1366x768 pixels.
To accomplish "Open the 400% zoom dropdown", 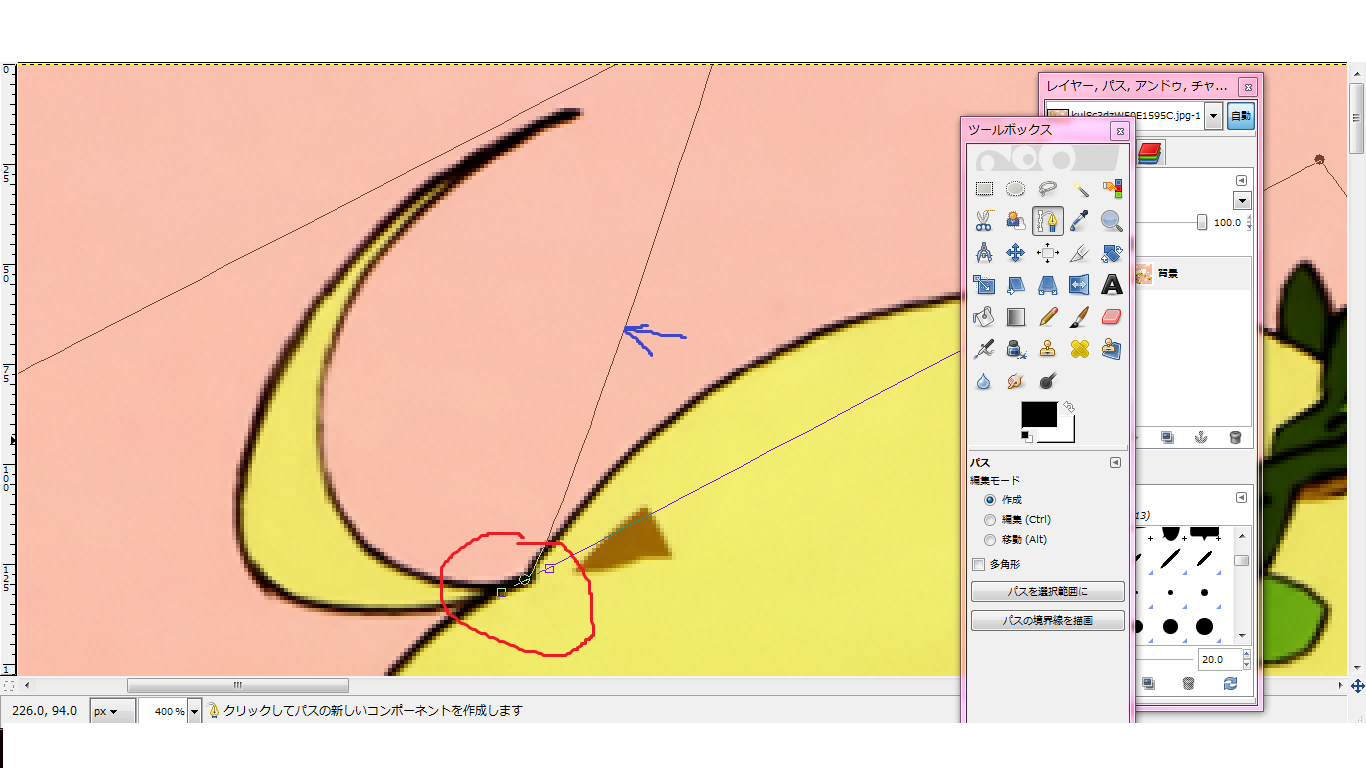I will tap(194, 711).
